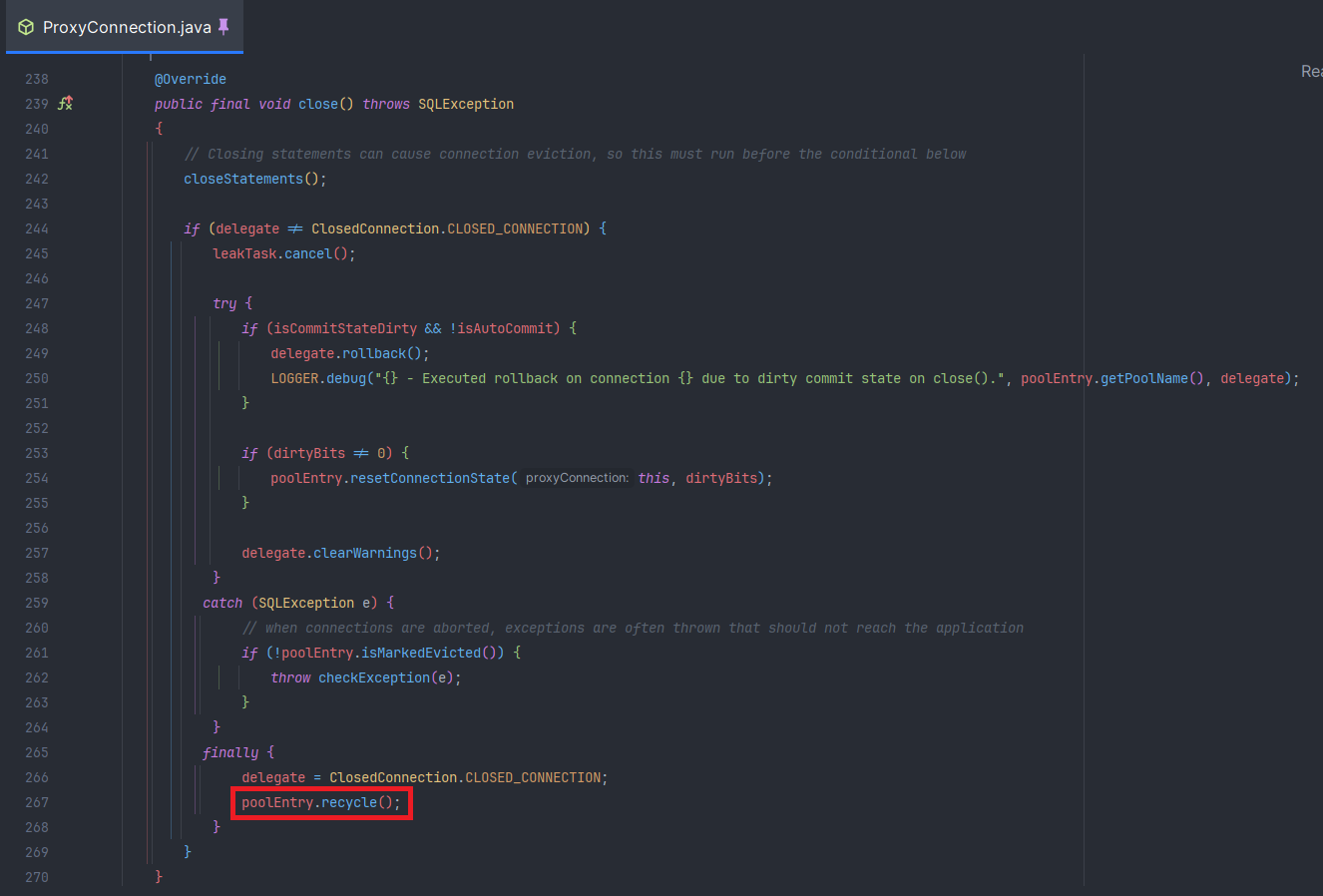1323x896 pixels.
Task: Click the proxyConnection: parameter hint
Action: tap(577, 478)
